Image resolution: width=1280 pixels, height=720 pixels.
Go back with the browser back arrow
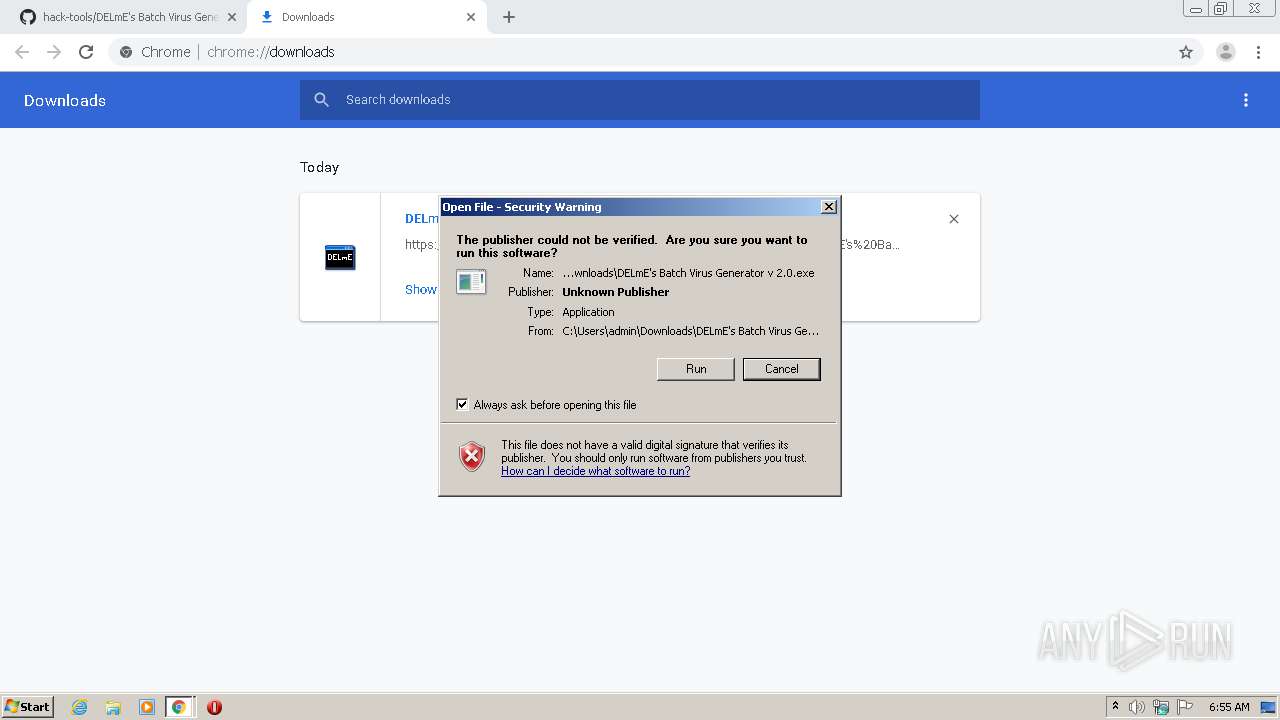tap(22, 52)
